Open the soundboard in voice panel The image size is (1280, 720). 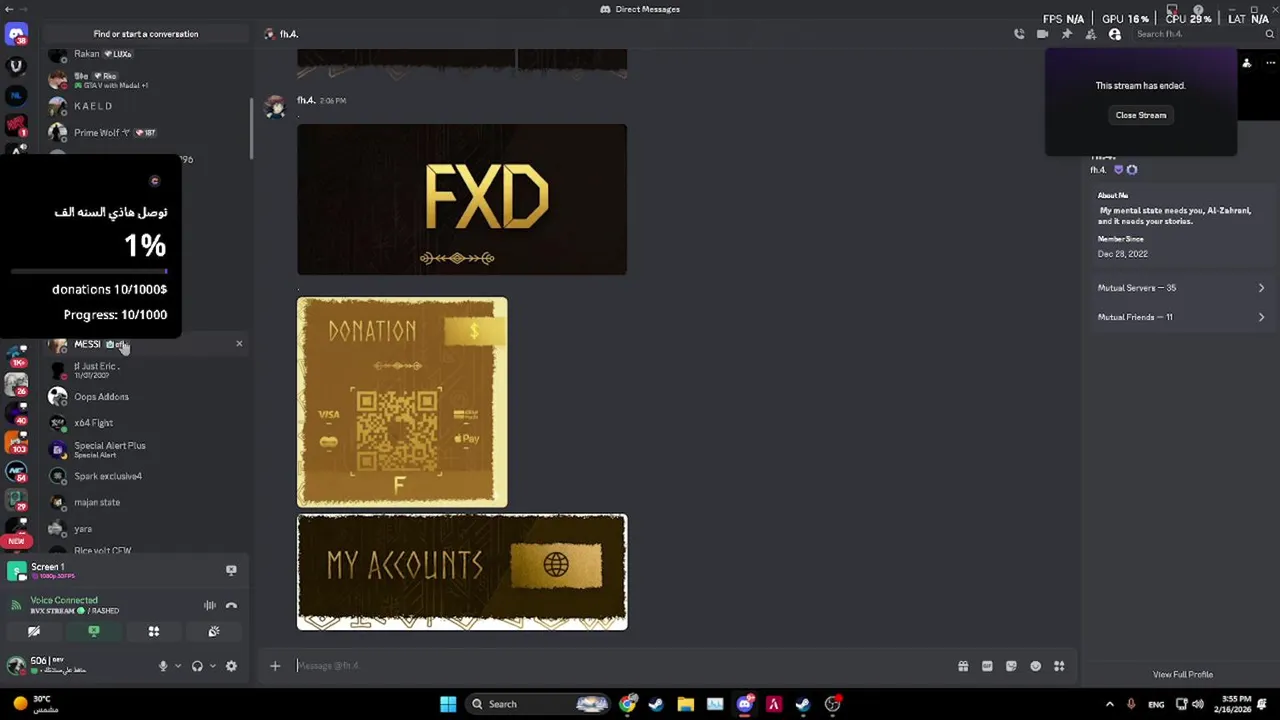[x=214, y=632]
